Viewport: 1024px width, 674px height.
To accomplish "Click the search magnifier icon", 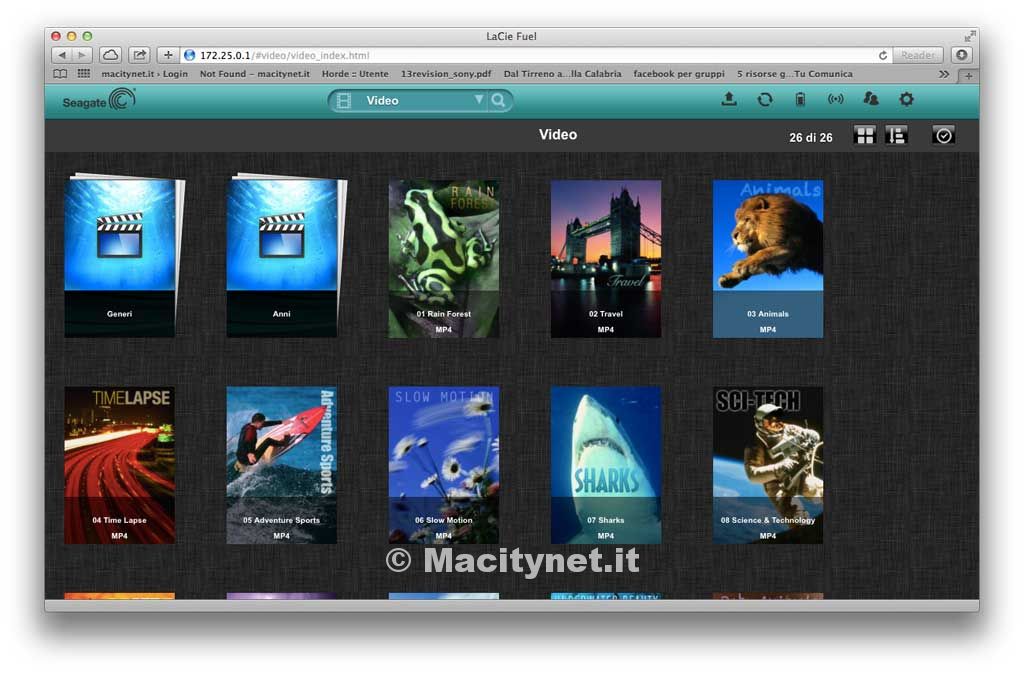I will (498, 101).
